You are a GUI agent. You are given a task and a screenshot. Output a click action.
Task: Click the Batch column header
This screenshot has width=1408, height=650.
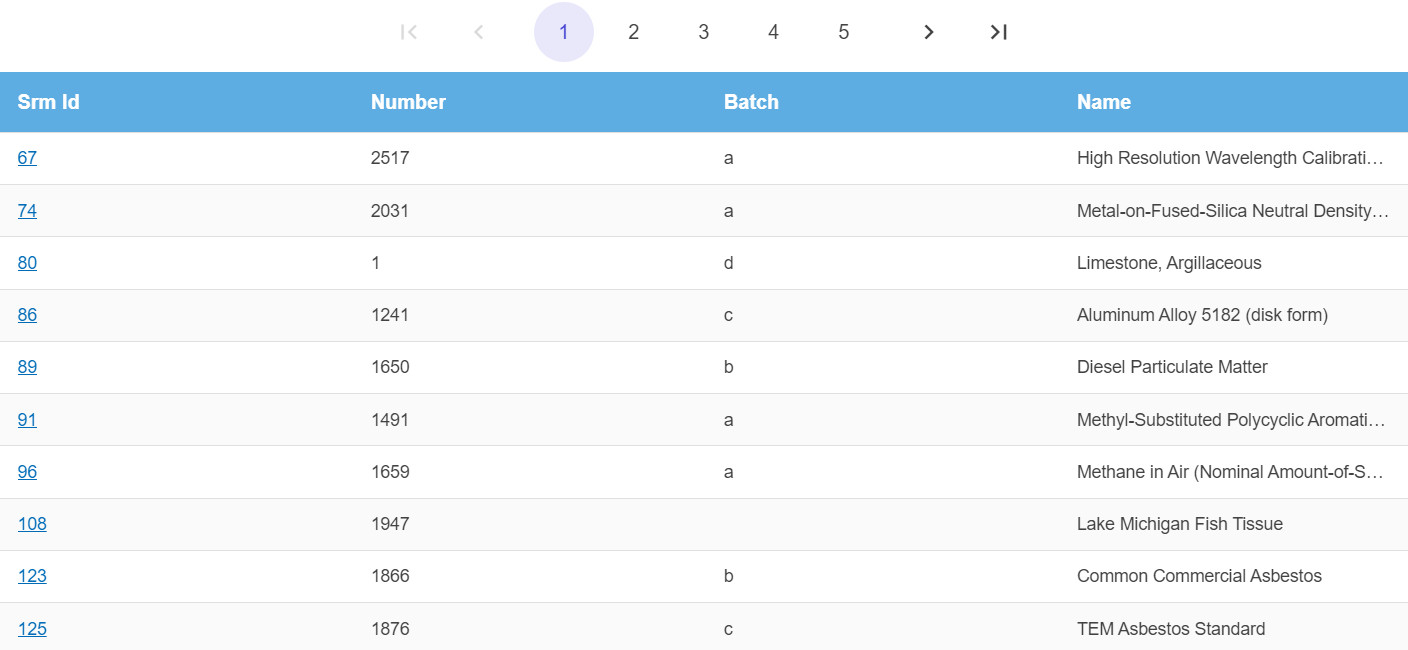751,102
